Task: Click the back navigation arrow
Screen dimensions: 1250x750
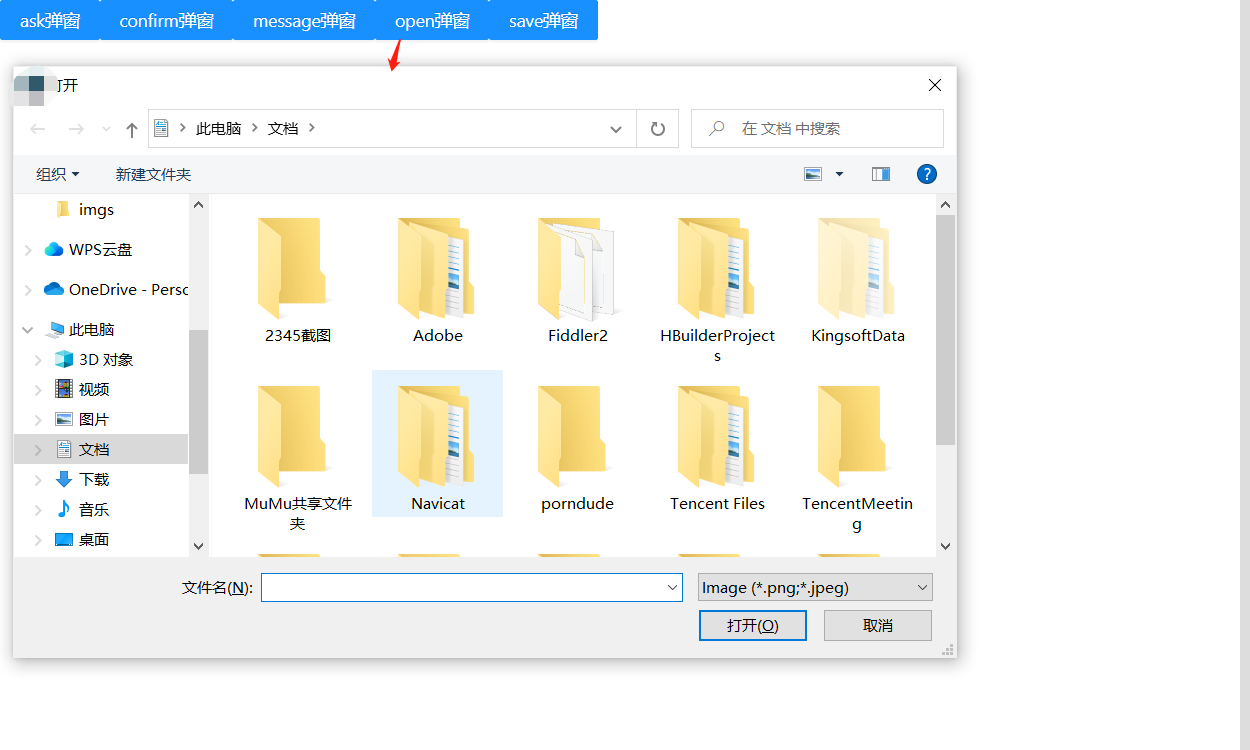Action: (37, 128)
